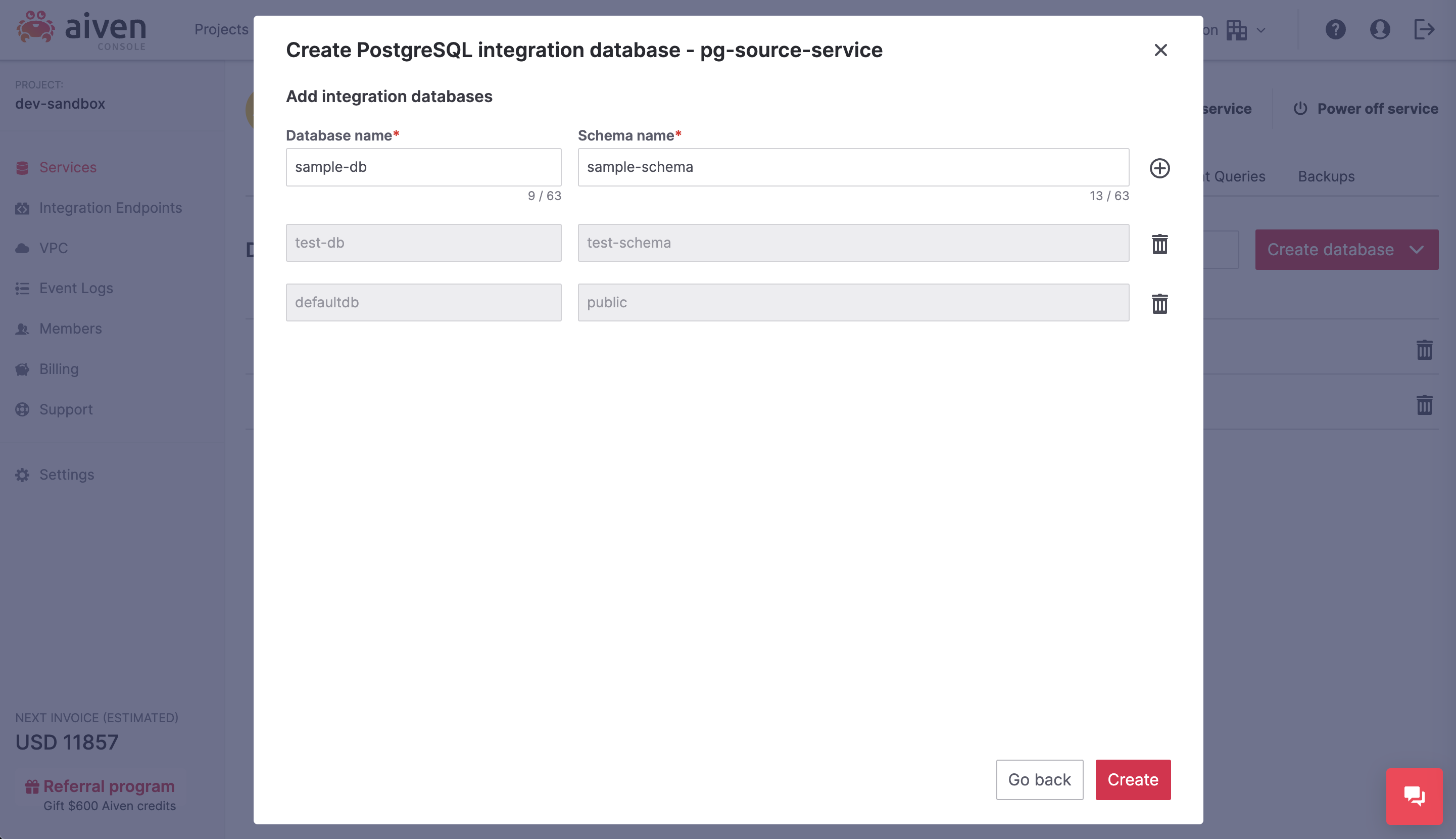Viewport: 1456px width, 839px height.
Task: Focus the Schema name field with sample-schema
Action: 853,167
